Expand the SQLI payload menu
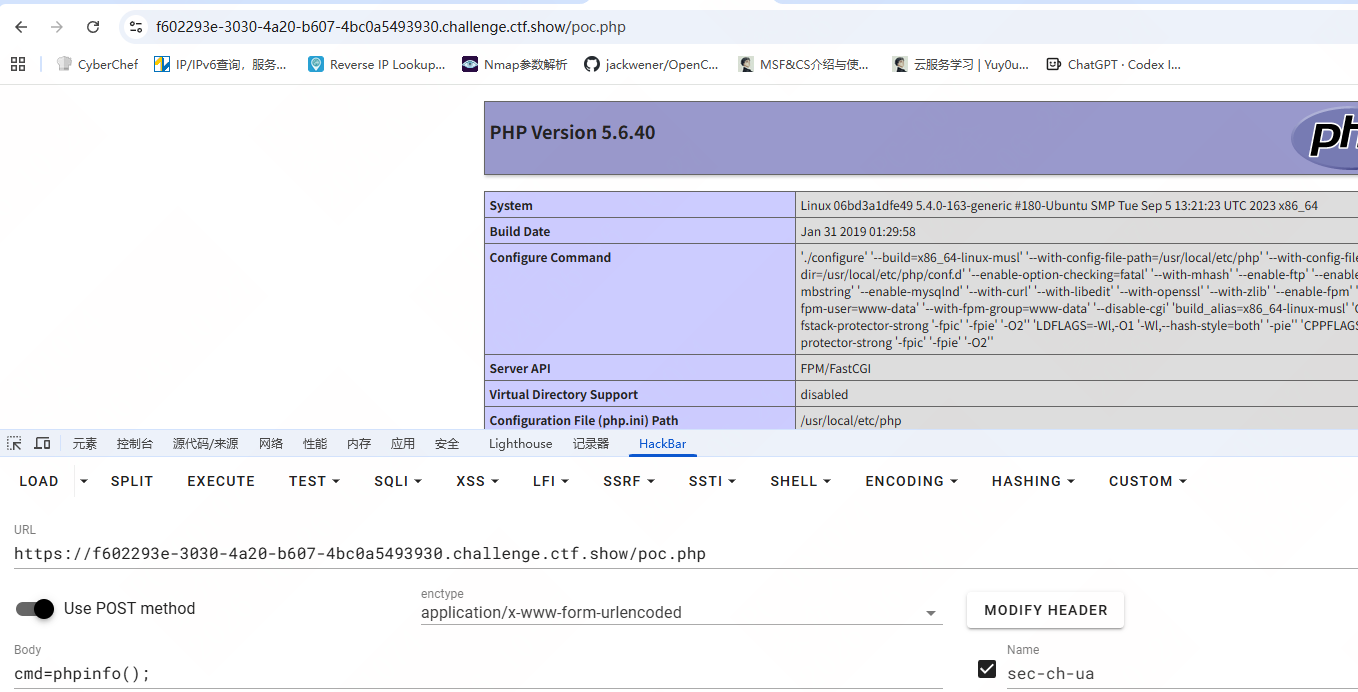 coord(397,481)
